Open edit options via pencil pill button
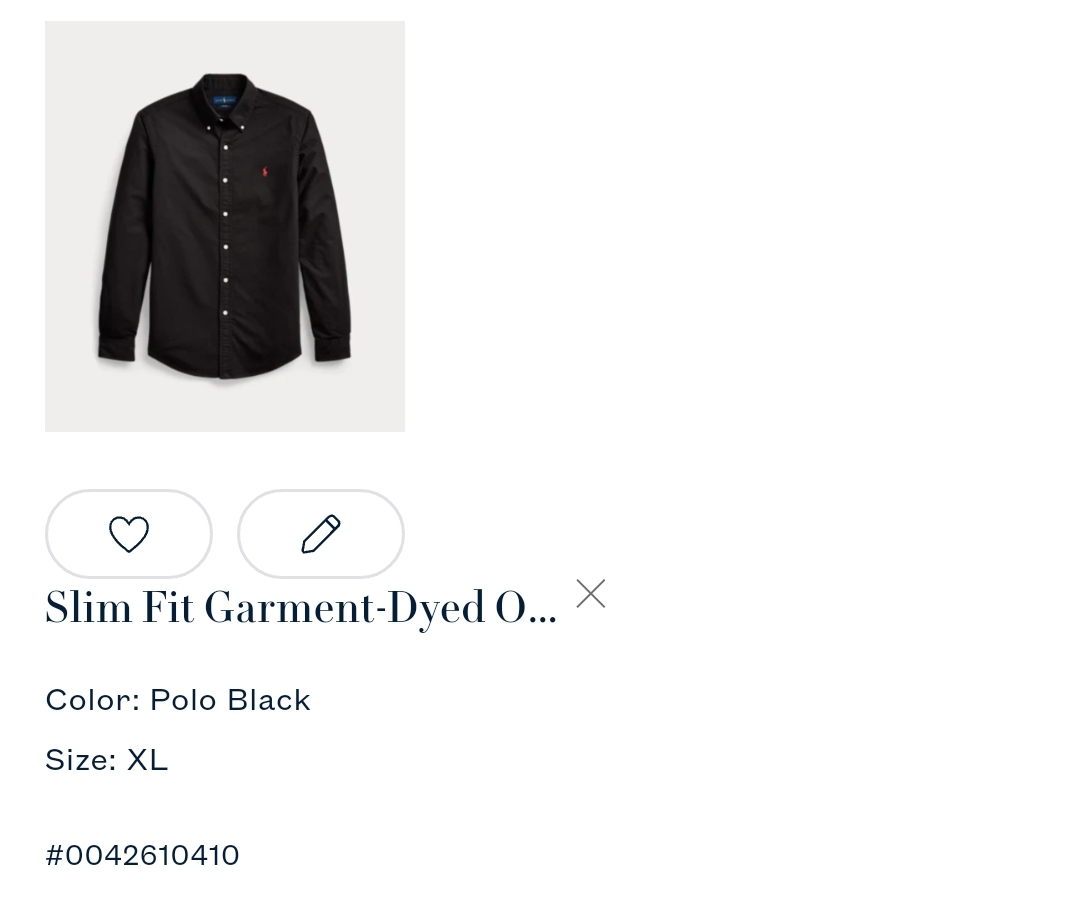 coord(321,534)
